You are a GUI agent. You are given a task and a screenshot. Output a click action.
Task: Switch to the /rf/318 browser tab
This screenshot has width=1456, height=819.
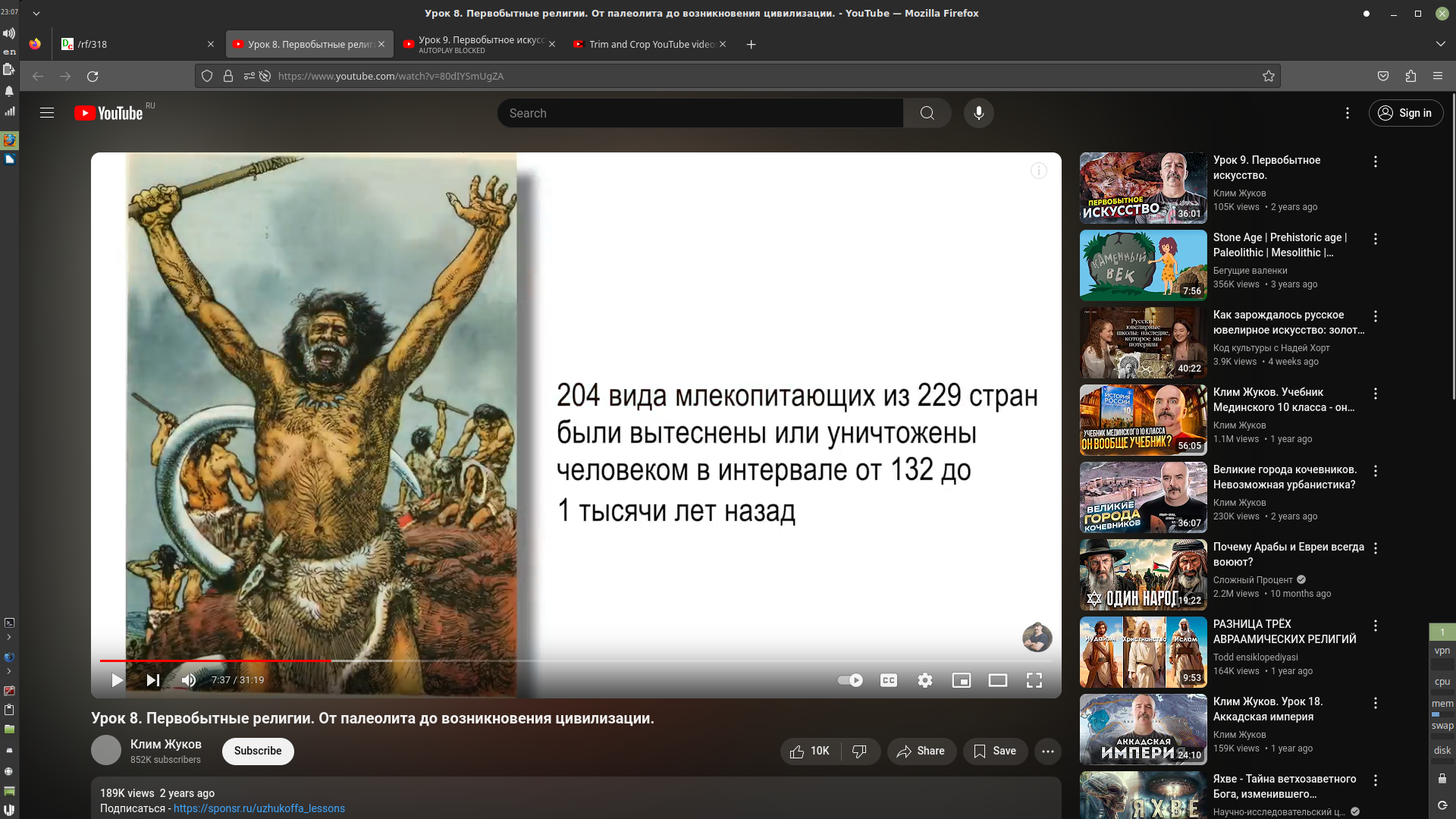coord(136,44)
